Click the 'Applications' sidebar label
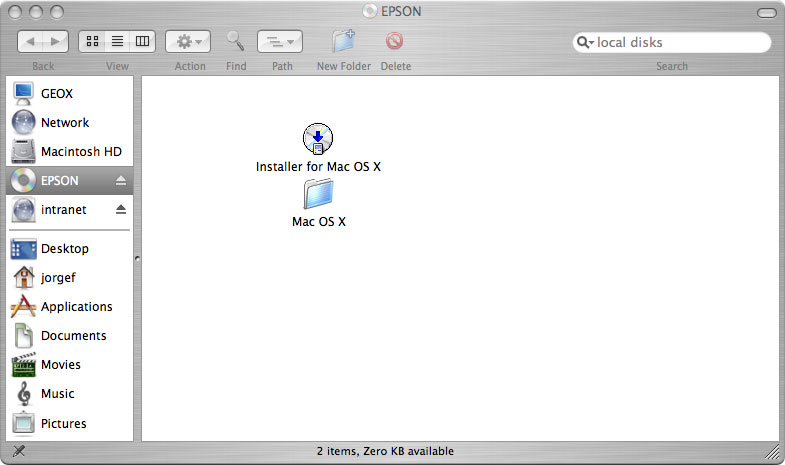 pos(77,307)
